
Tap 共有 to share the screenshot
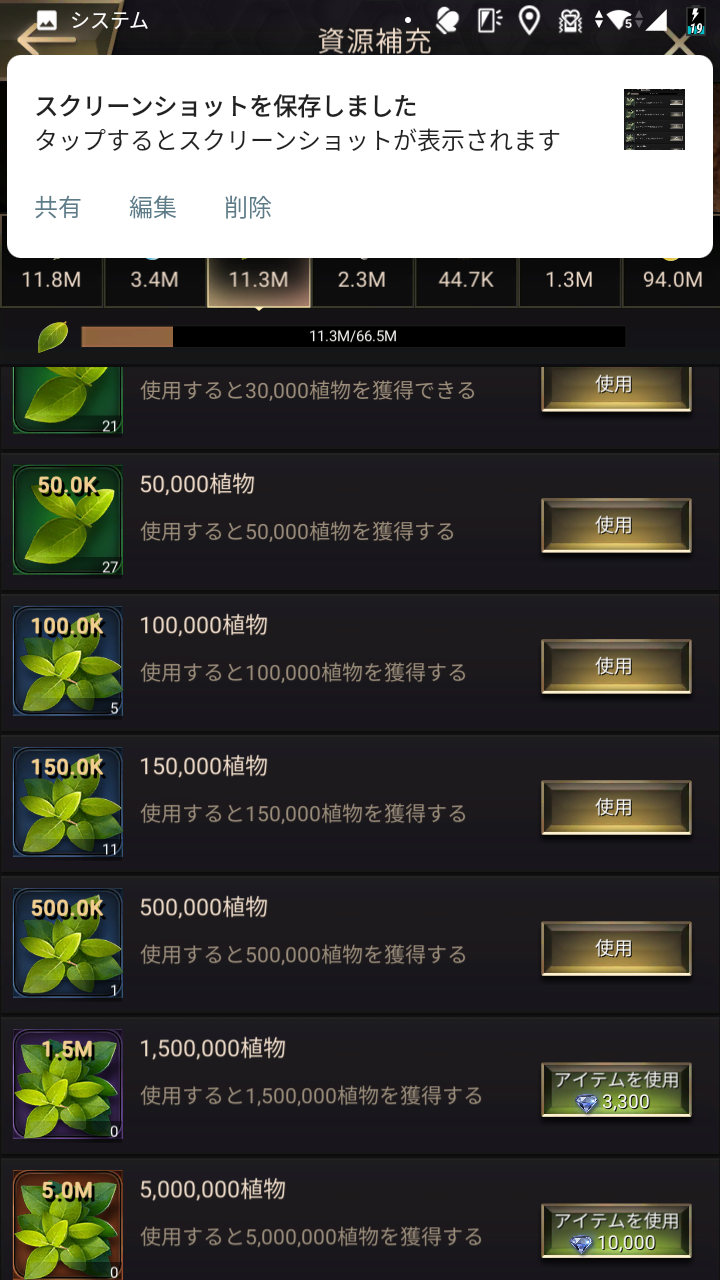(x=58, y=207)
